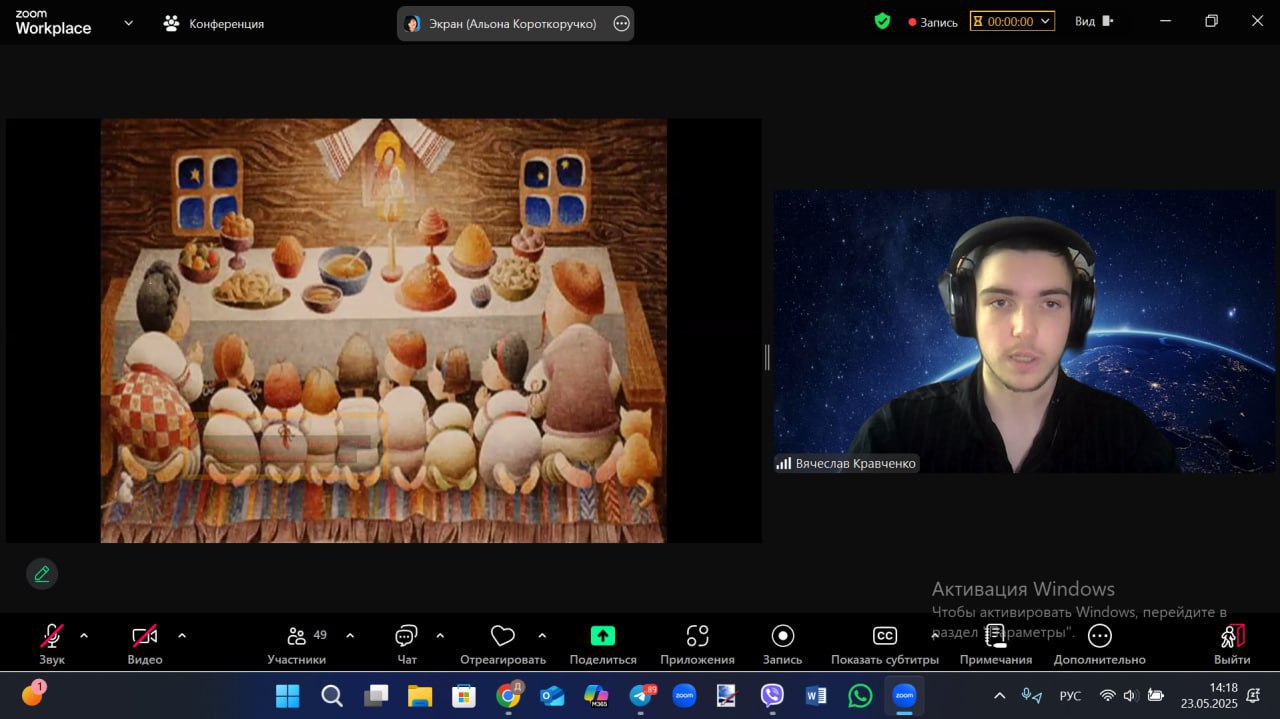Viewport: 1280px width, 719px height.
Task: Click the panel divider handle beside shared screen
Action: click(767, 357)
